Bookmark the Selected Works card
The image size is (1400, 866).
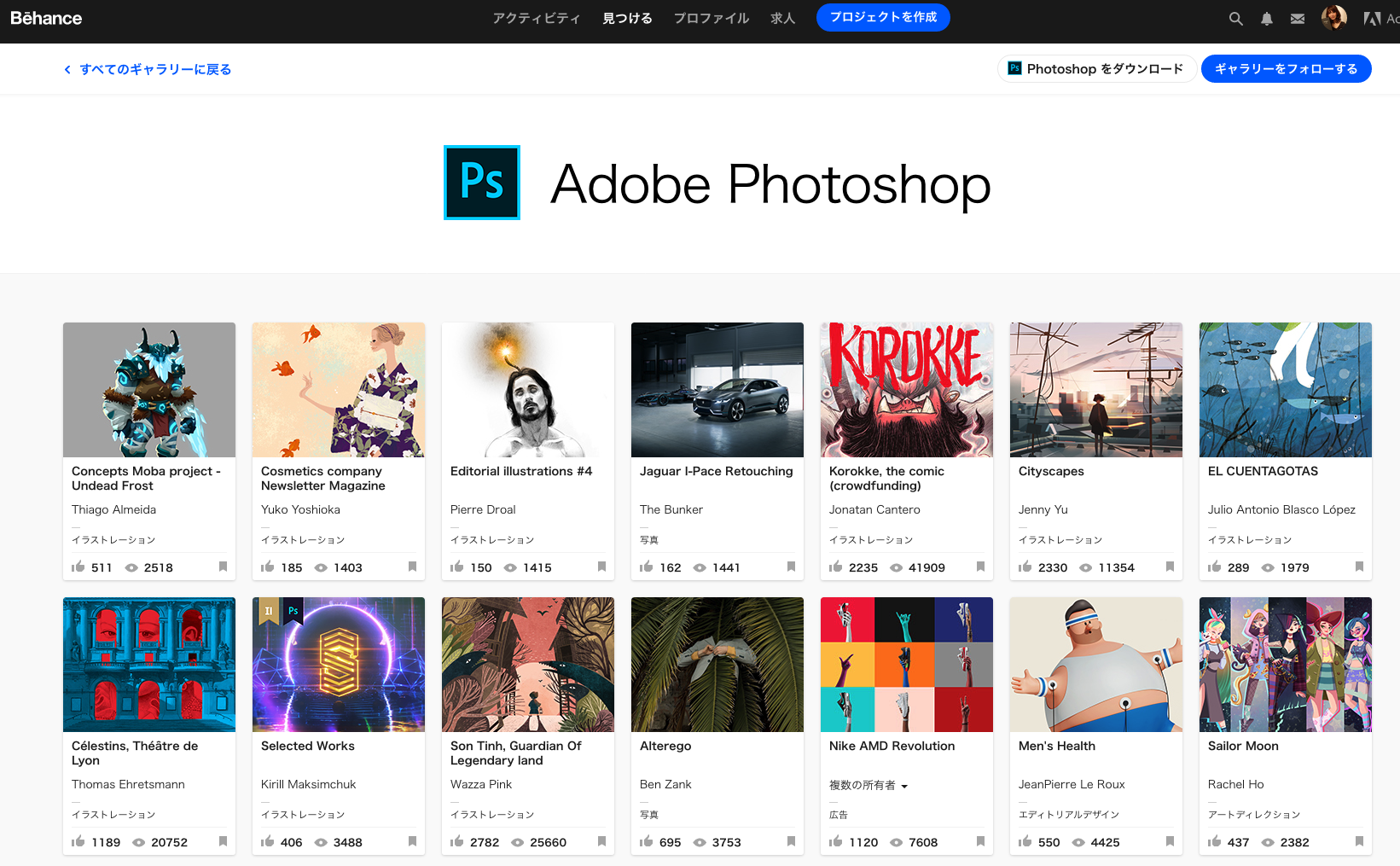[412, 841]
